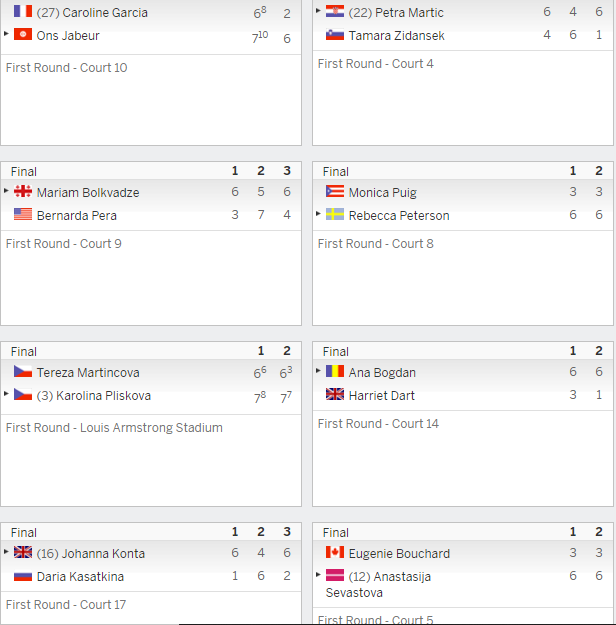This screenshot has width=616, height=625.
Task: Click the Georgian flag beside Mariam Bolkvadze
Action: point(23,191)
